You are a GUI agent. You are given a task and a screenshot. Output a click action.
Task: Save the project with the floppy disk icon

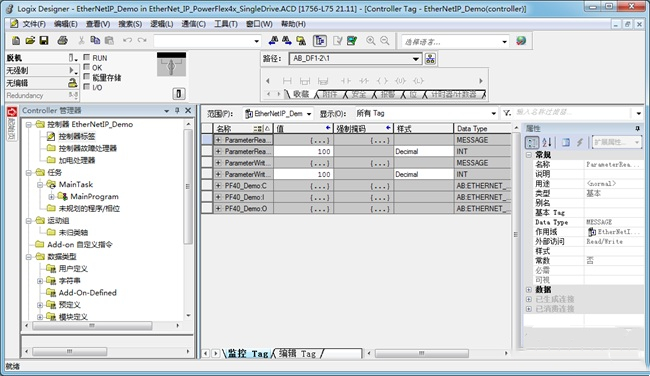point(44,41)
